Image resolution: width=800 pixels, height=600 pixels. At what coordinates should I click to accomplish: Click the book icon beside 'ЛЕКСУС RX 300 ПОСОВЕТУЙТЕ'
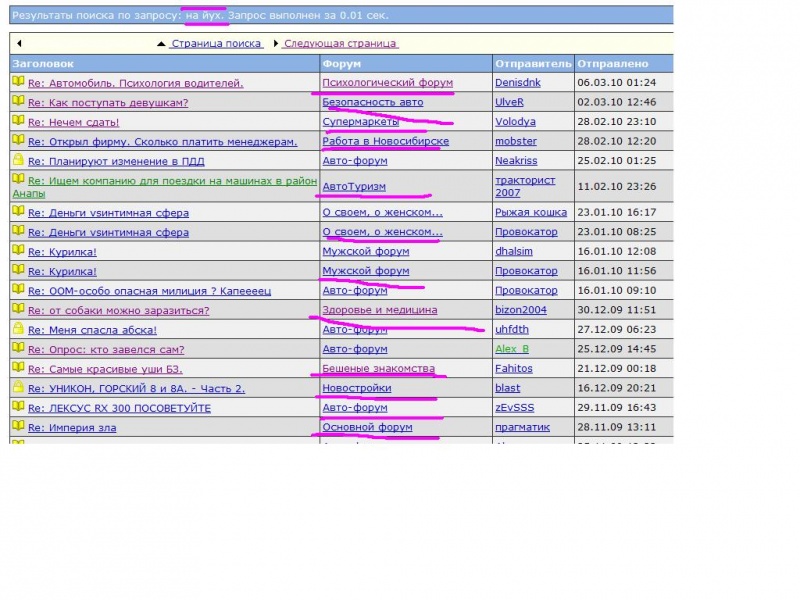(18, 407)
